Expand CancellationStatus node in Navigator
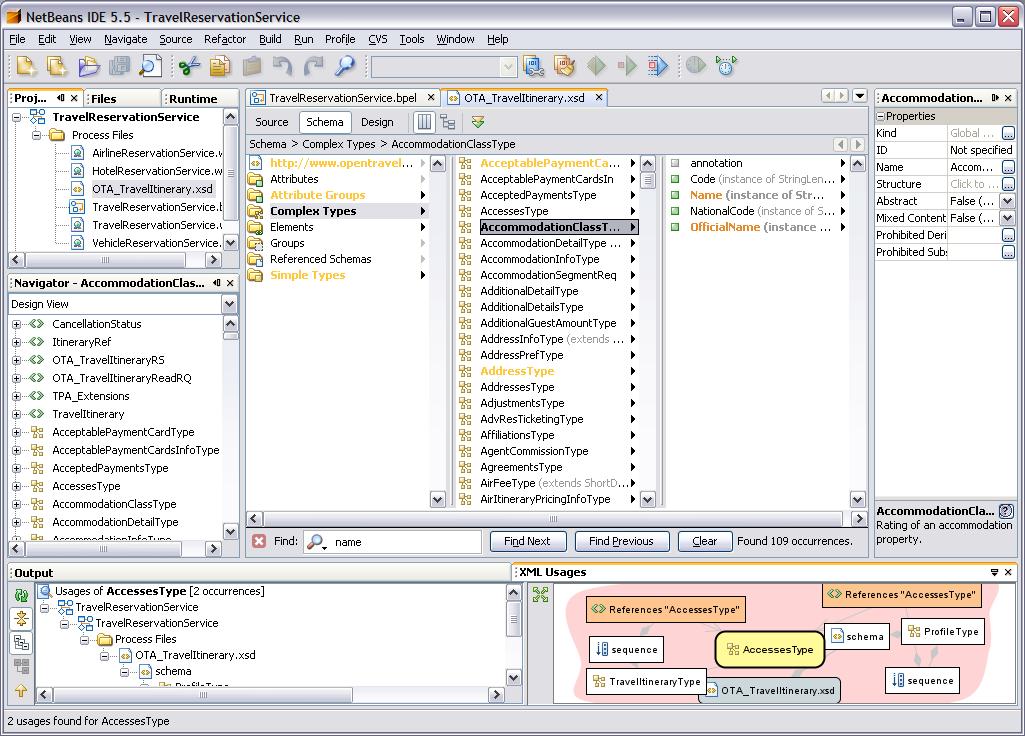The height and width of the screenshot is (736, 1025). tap(16, 324)
